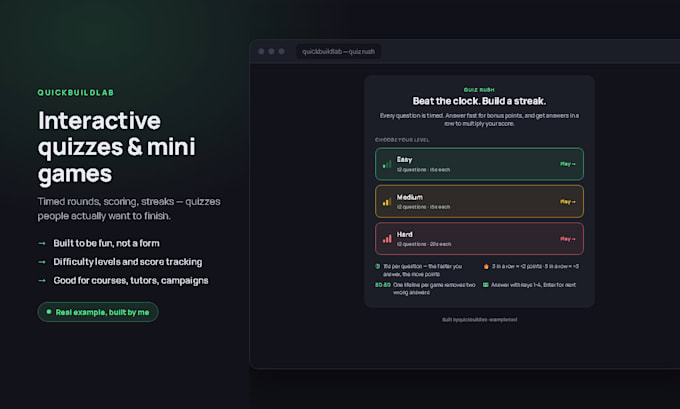Click the "per question — the faster you answer" hint
Screen dimensions: 680x409
tap(422, 270)
